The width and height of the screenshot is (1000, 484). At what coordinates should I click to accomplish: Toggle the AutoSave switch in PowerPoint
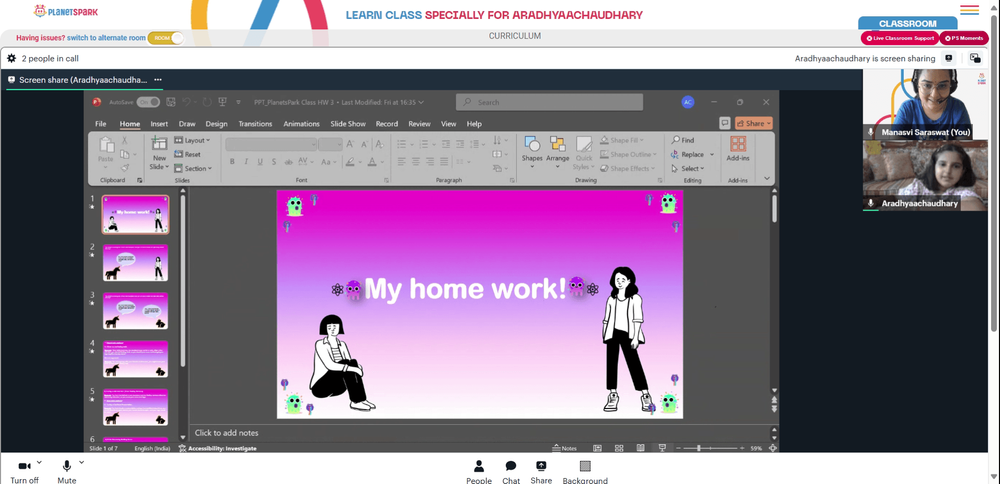point(148,102)
